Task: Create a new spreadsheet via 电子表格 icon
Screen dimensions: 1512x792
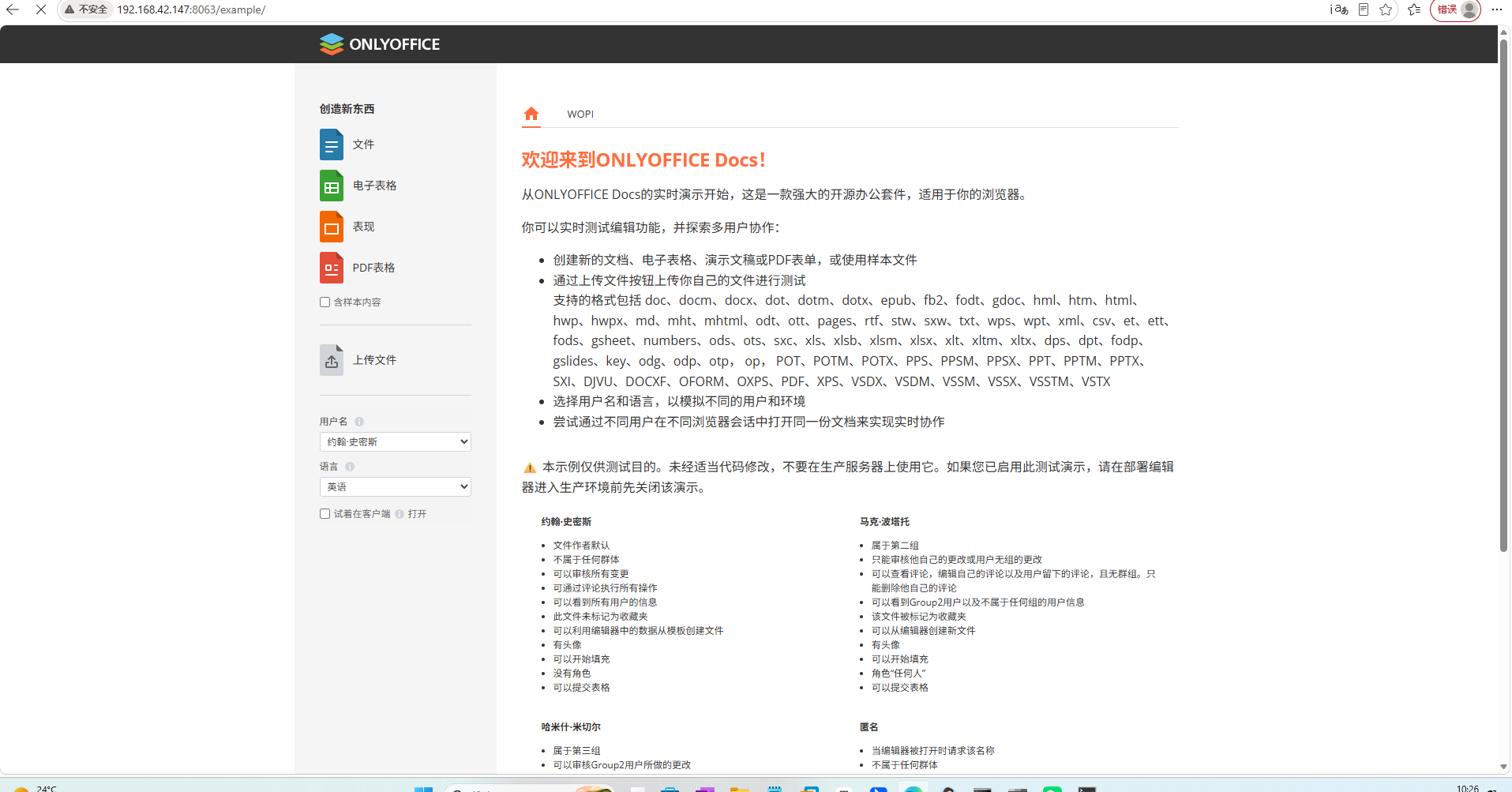Action: [332, 186]
